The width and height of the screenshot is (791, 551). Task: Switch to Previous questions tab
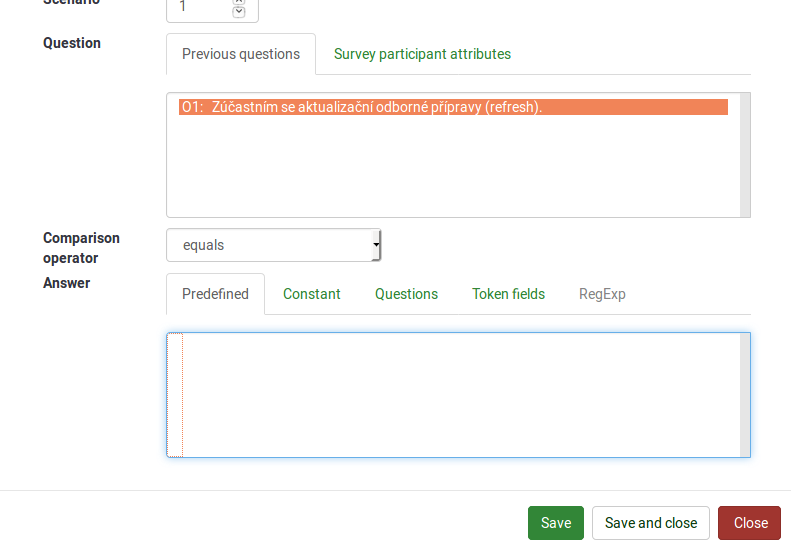pyautogui.click(x=241, y=54)
